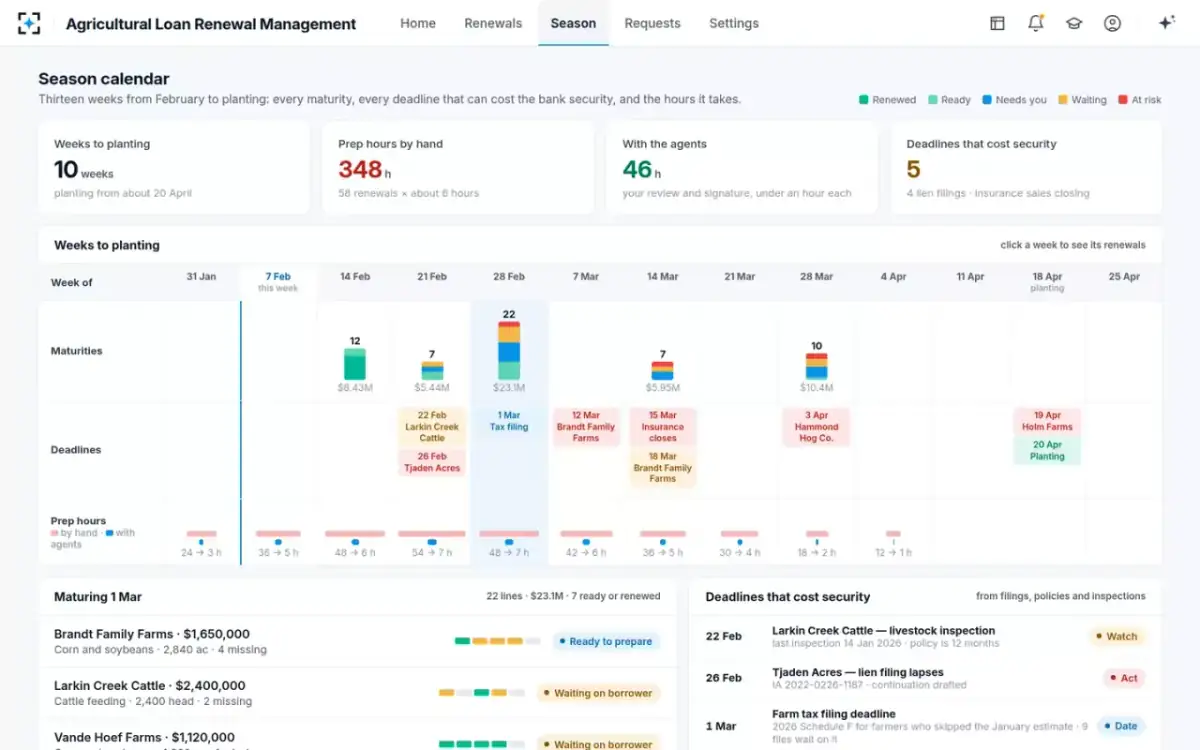
Task: Launch the sparkle assistant icon
Action: point(1166,23)
